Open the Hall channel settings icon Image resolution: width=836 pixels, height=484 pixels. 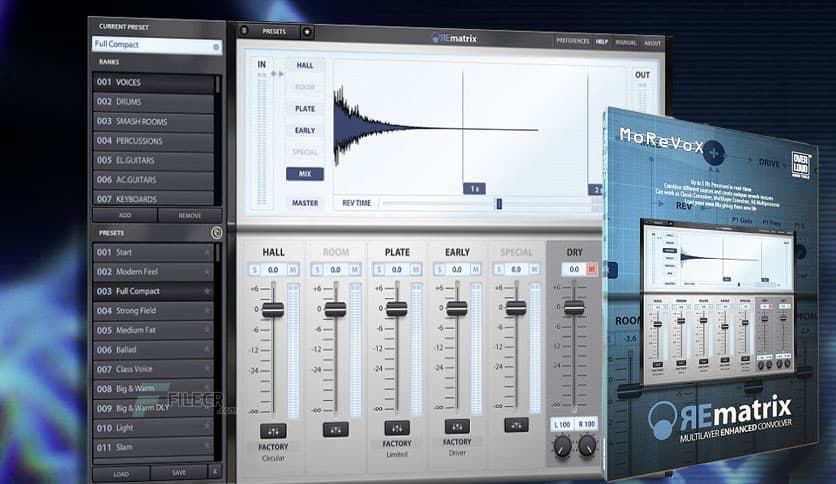coord(273,431)
